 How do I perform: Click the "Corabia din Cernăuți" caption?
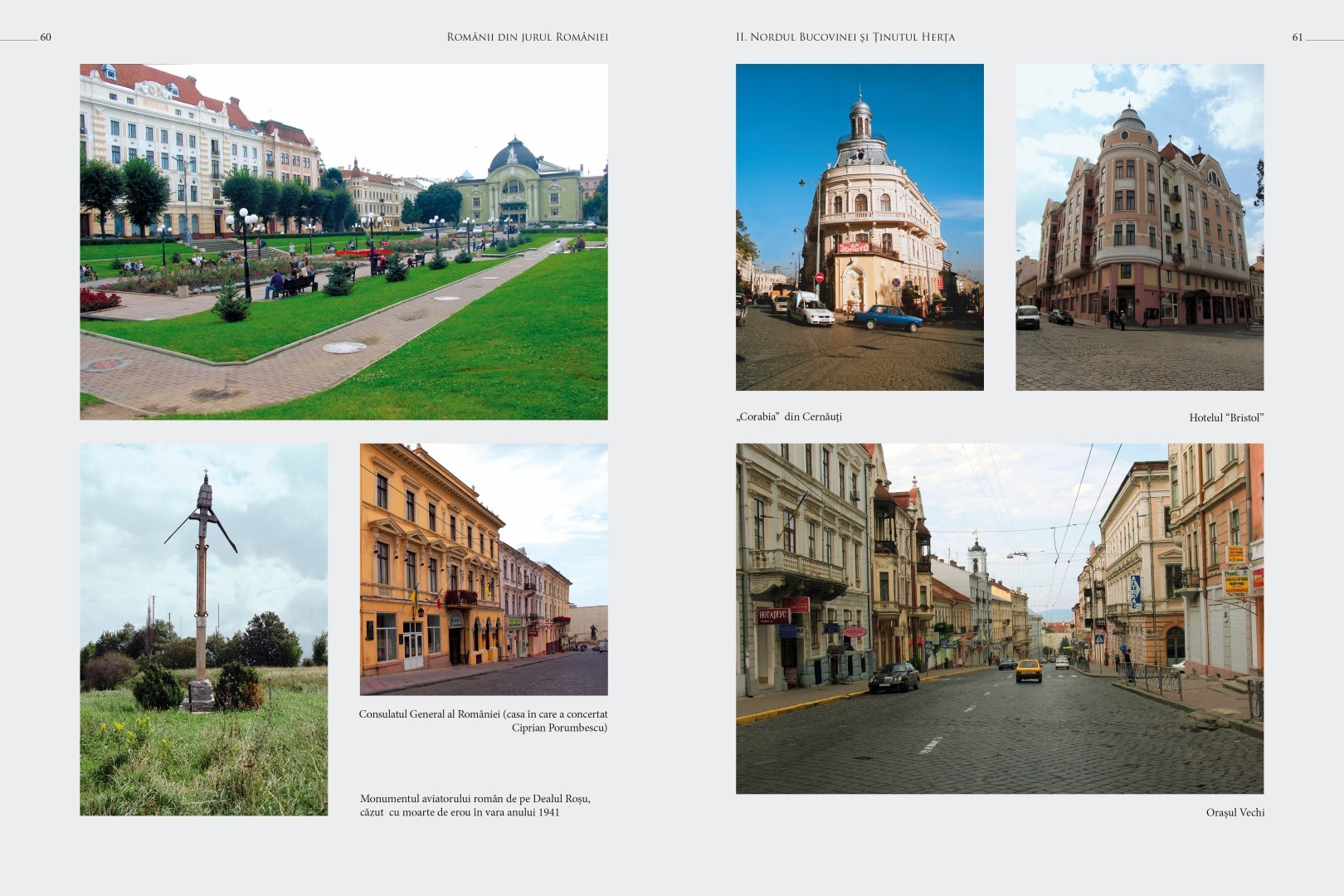click(788, 416)
